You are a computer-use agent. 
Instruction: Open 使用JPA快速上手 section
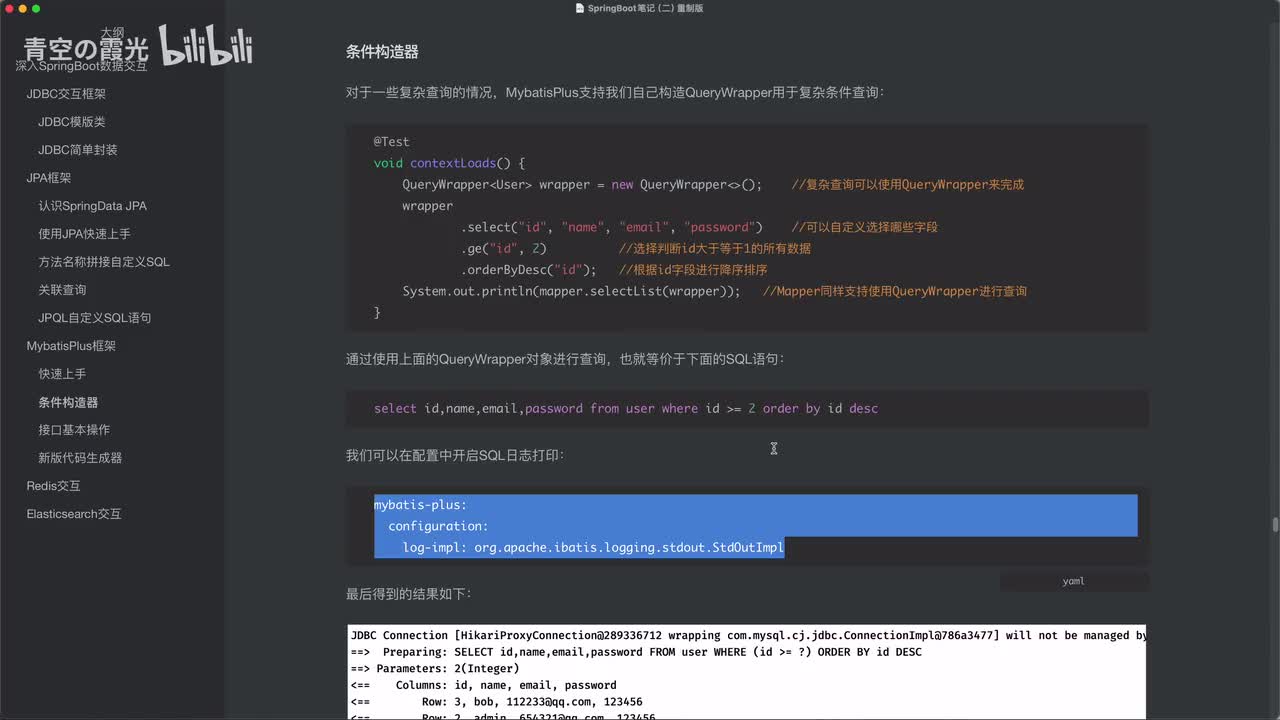pyautogui.click(x=84, y=234)
